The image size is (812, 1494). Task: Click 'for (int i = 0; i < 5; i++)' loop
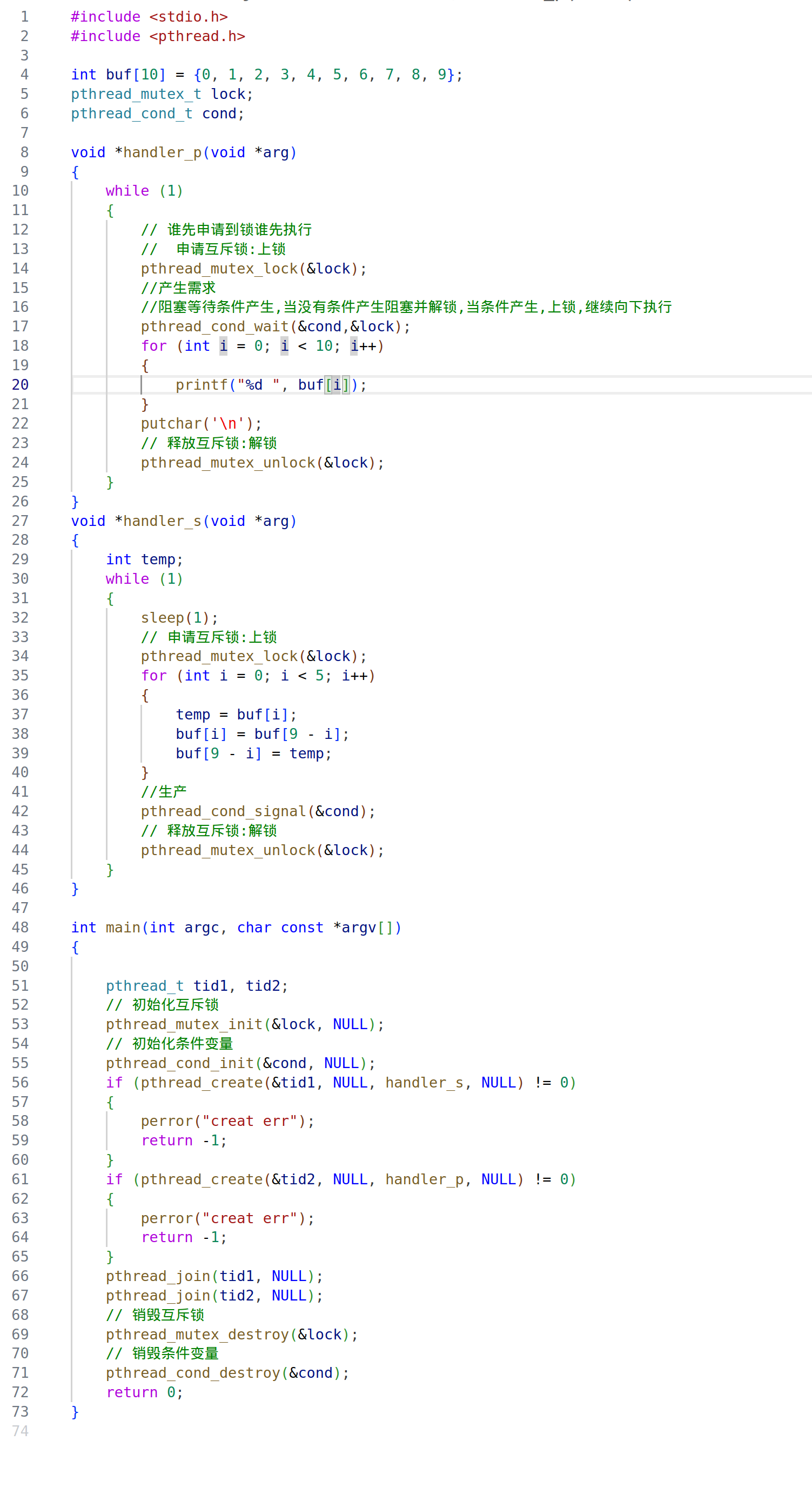point(258,676)
